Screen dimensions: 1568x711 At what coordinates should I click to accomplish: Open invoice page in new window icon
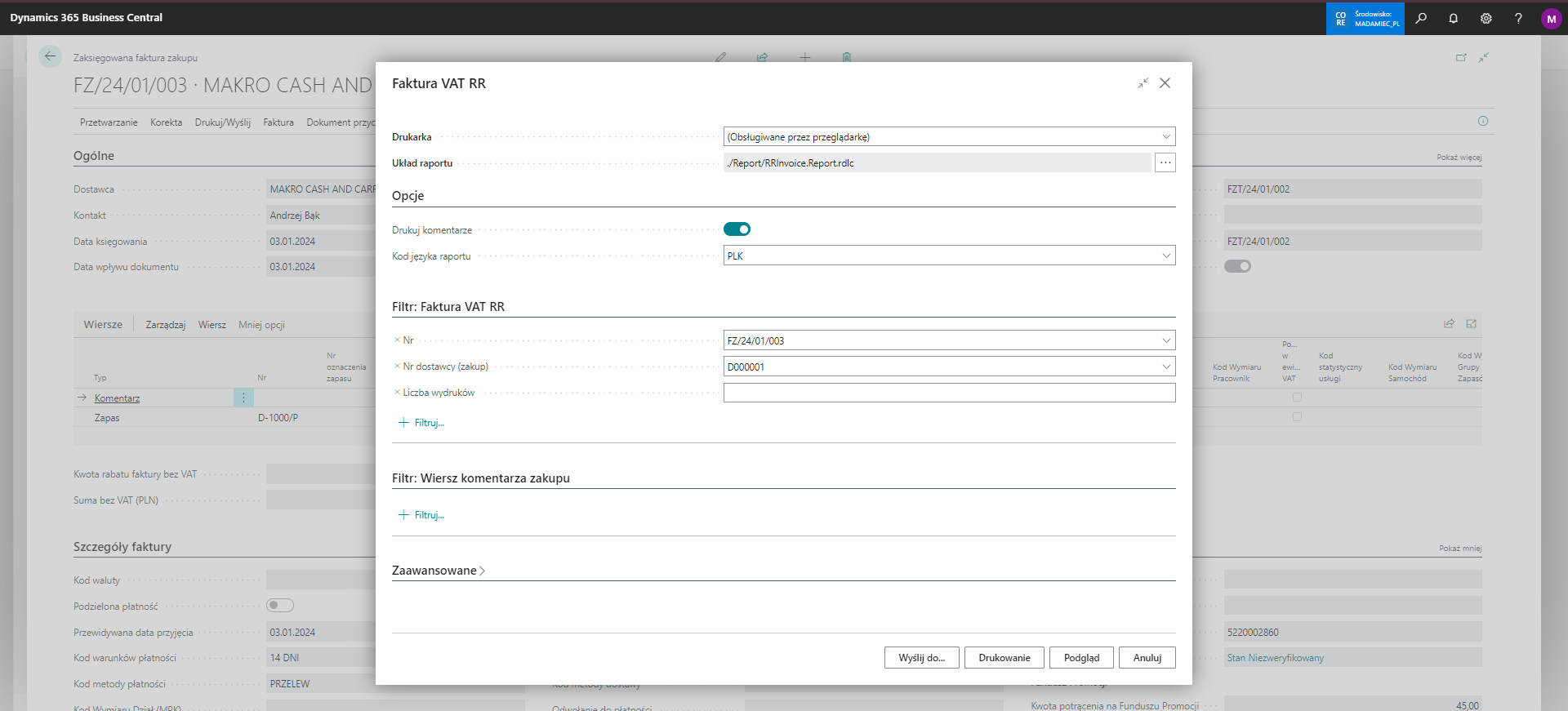[1461, 57]
